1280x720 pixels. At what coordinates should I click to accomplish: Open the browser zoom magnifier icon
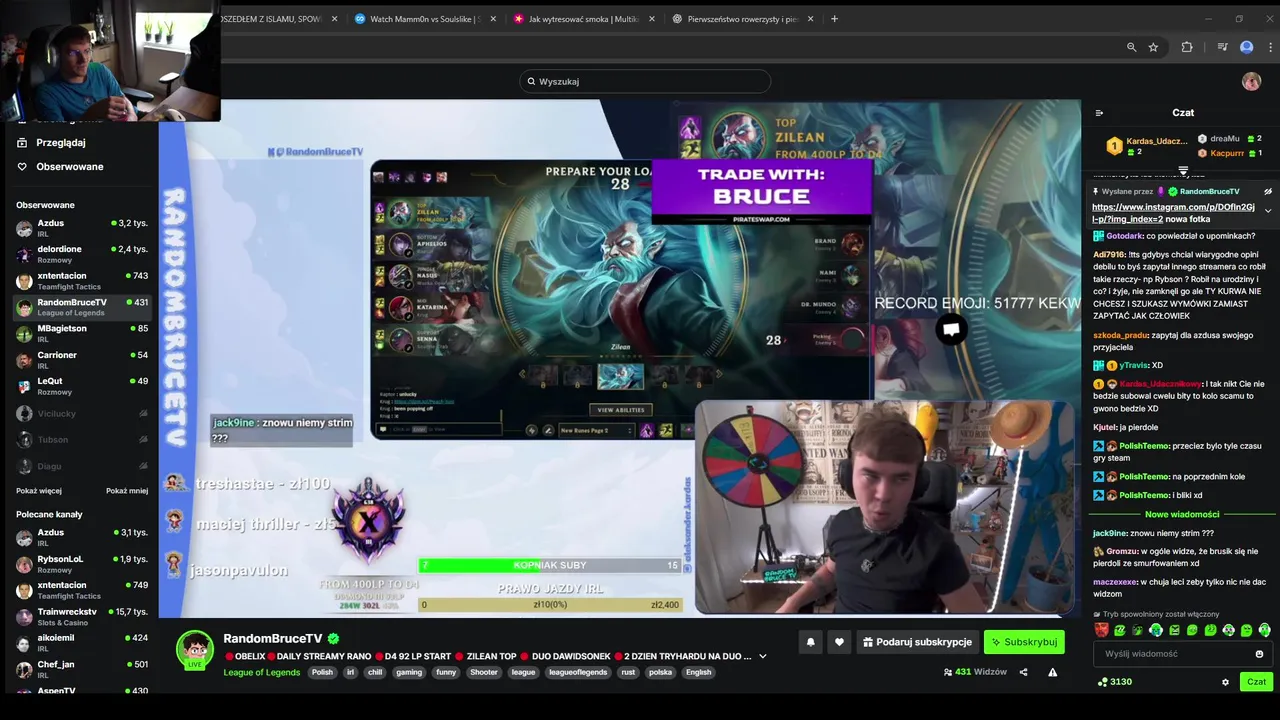point(1131,47)
